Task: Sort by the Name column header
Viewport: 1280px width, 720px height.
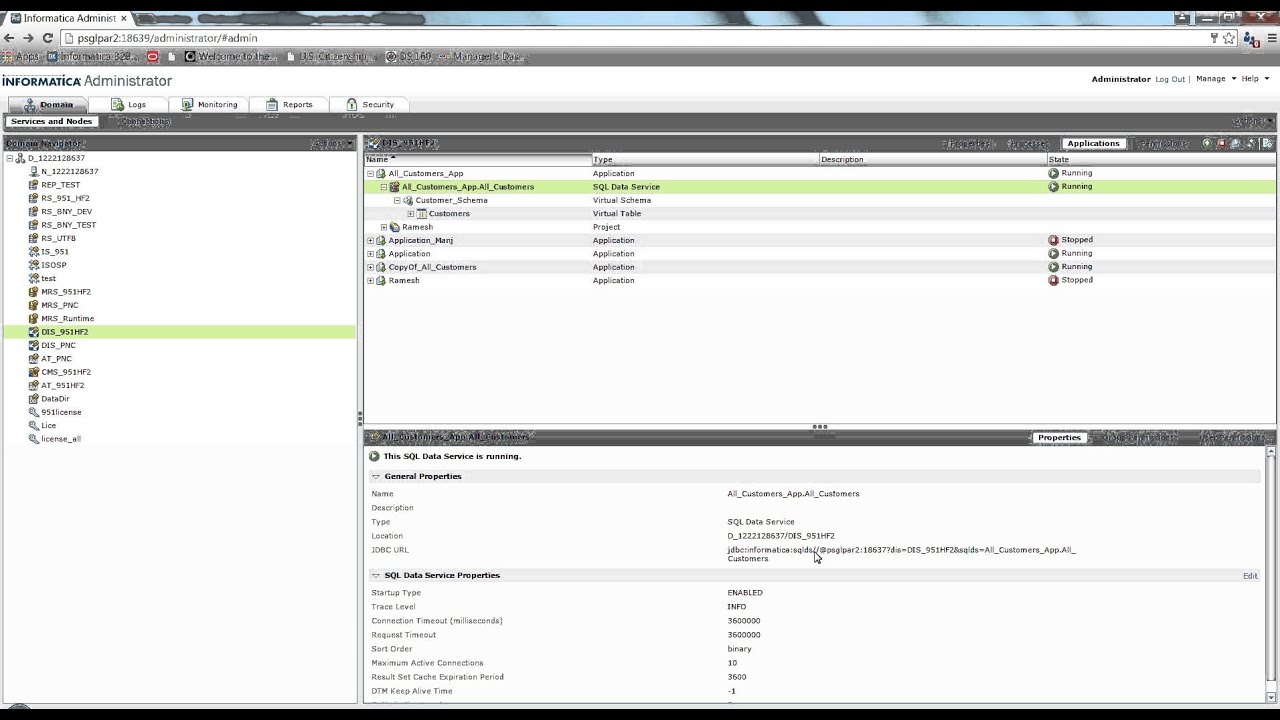Action: [x=478, y=159]
